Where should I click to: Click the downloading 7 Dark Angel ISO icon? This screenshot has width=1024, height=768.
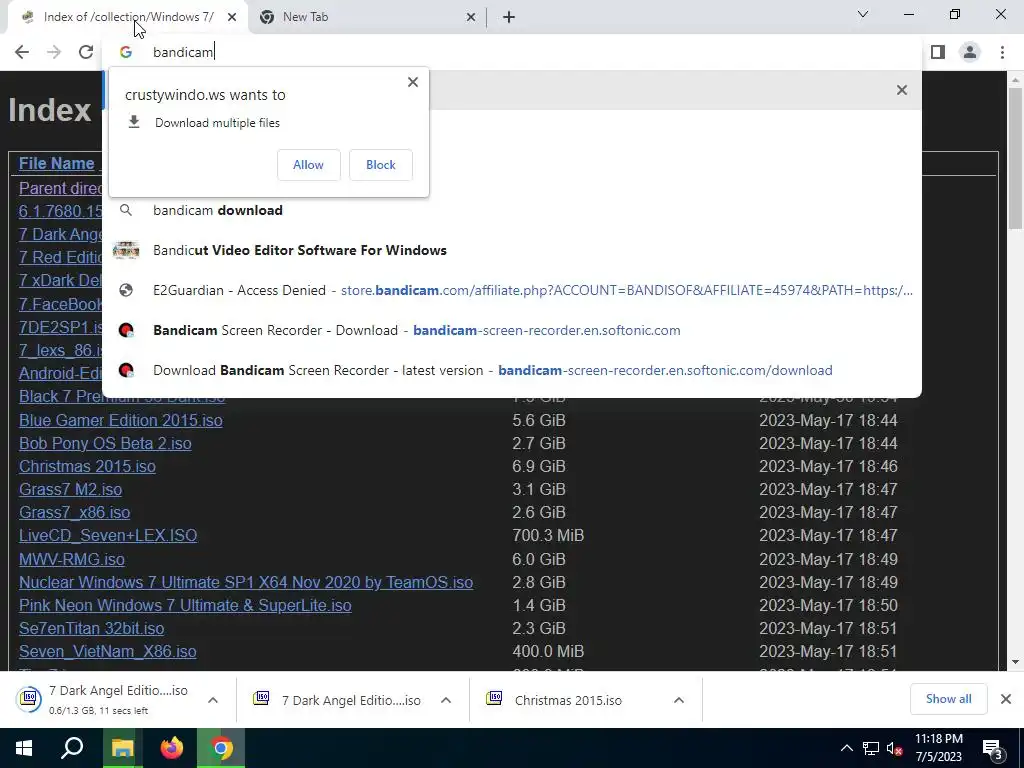click(x=29, y=699)
